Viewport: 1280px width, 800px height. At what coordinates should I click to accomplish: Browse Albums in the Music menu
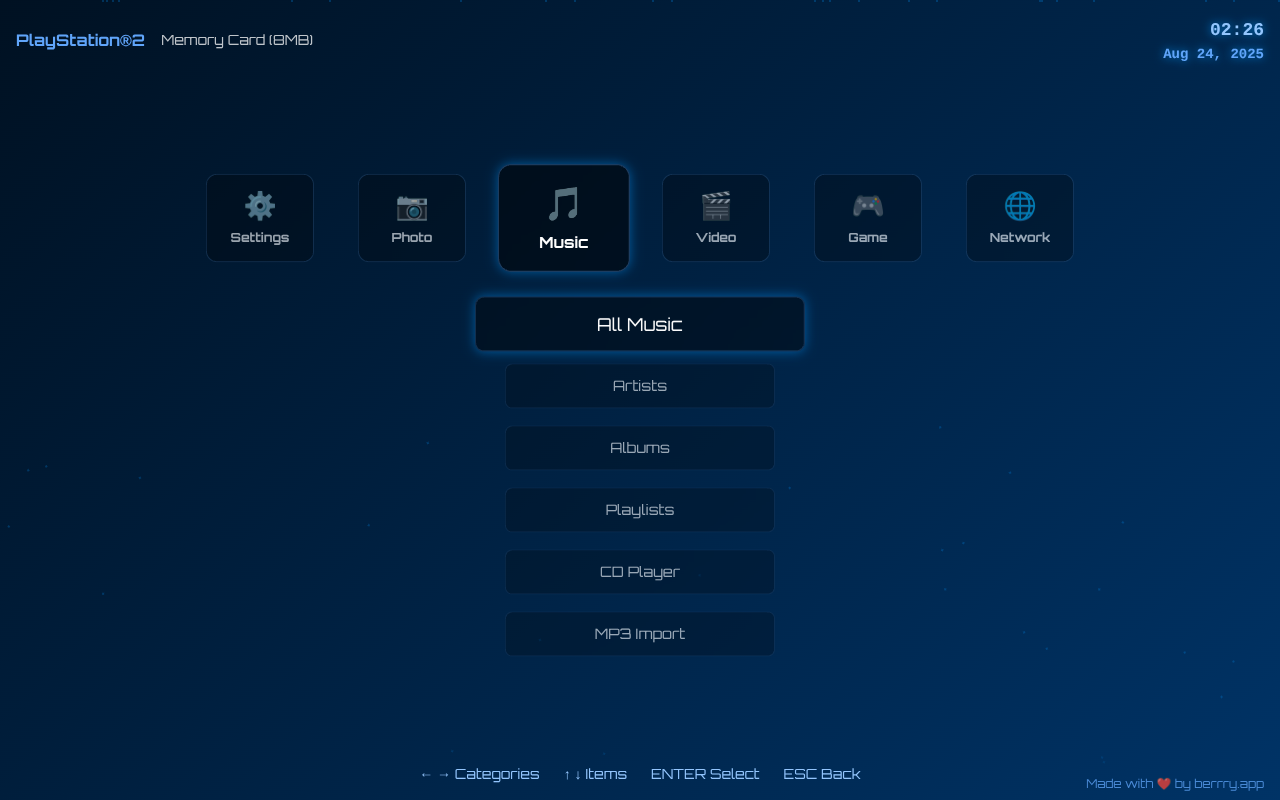[x=639, y=448]
